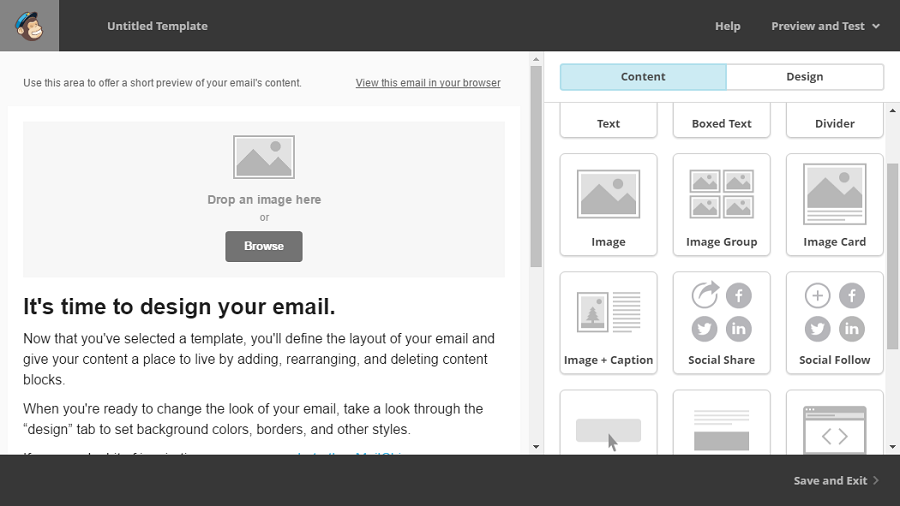Click the content blocks panel scroll up arrow
900x506 pixels.
click(x=893, y=111)
